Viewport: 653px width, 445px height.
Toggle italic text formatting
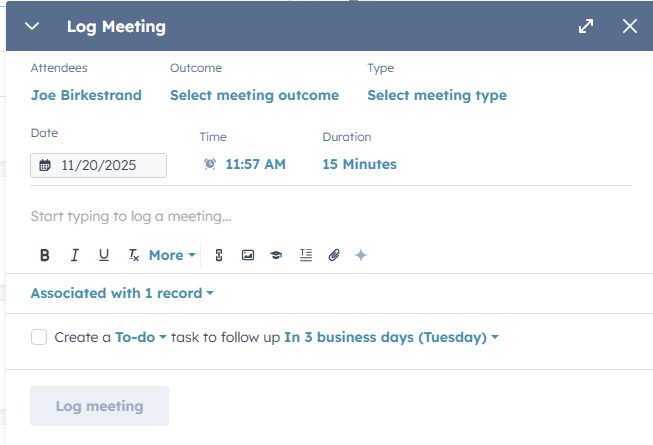[x=74, y=255]
